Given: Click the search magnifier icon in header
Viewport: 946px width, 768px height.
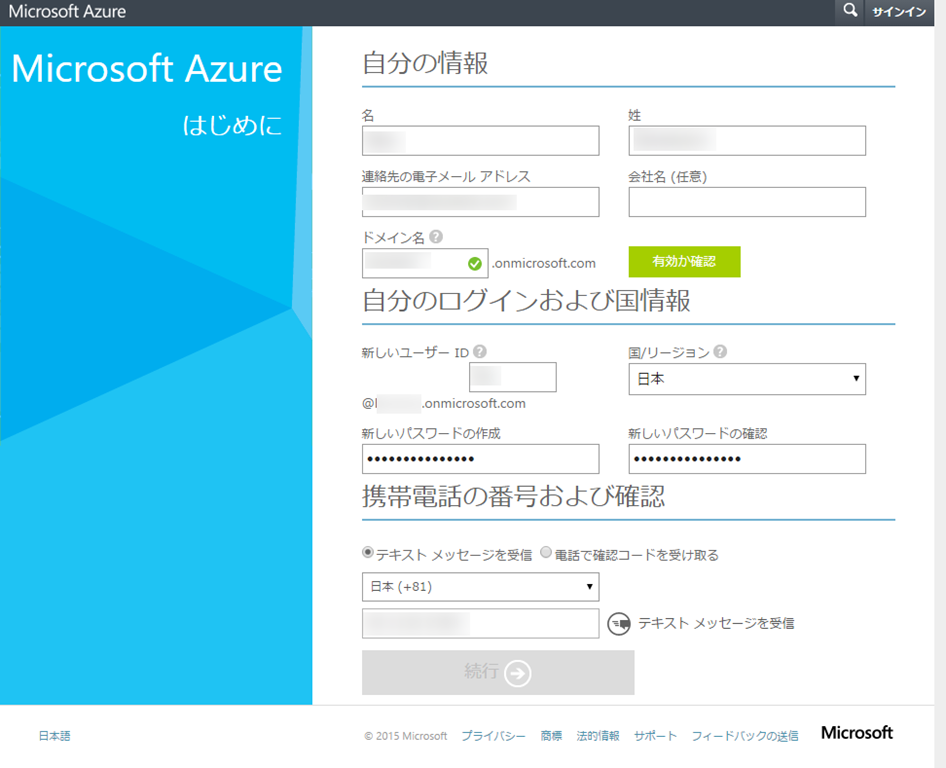Looking at the screenshot, I should pos(850,10).
